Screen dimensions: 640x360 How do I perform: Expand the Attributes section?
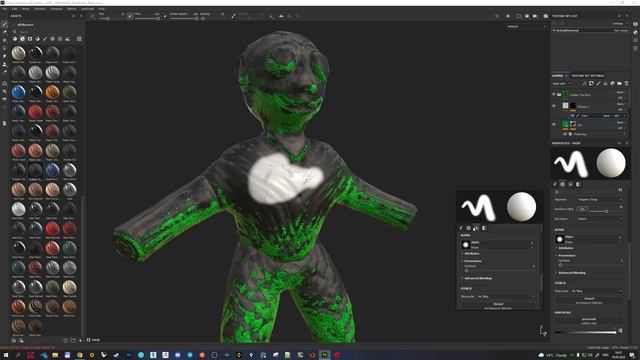(565, 248)
